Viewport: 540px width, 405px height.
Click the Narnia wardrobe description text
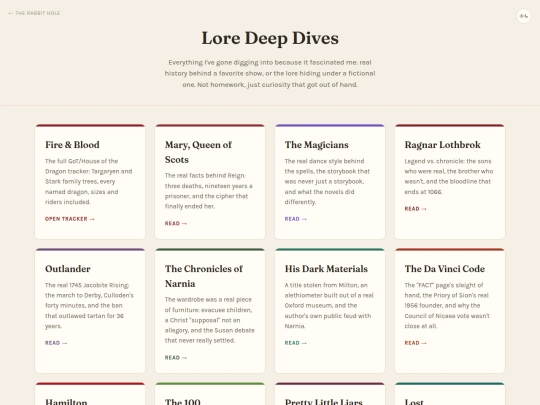(210, 320)
